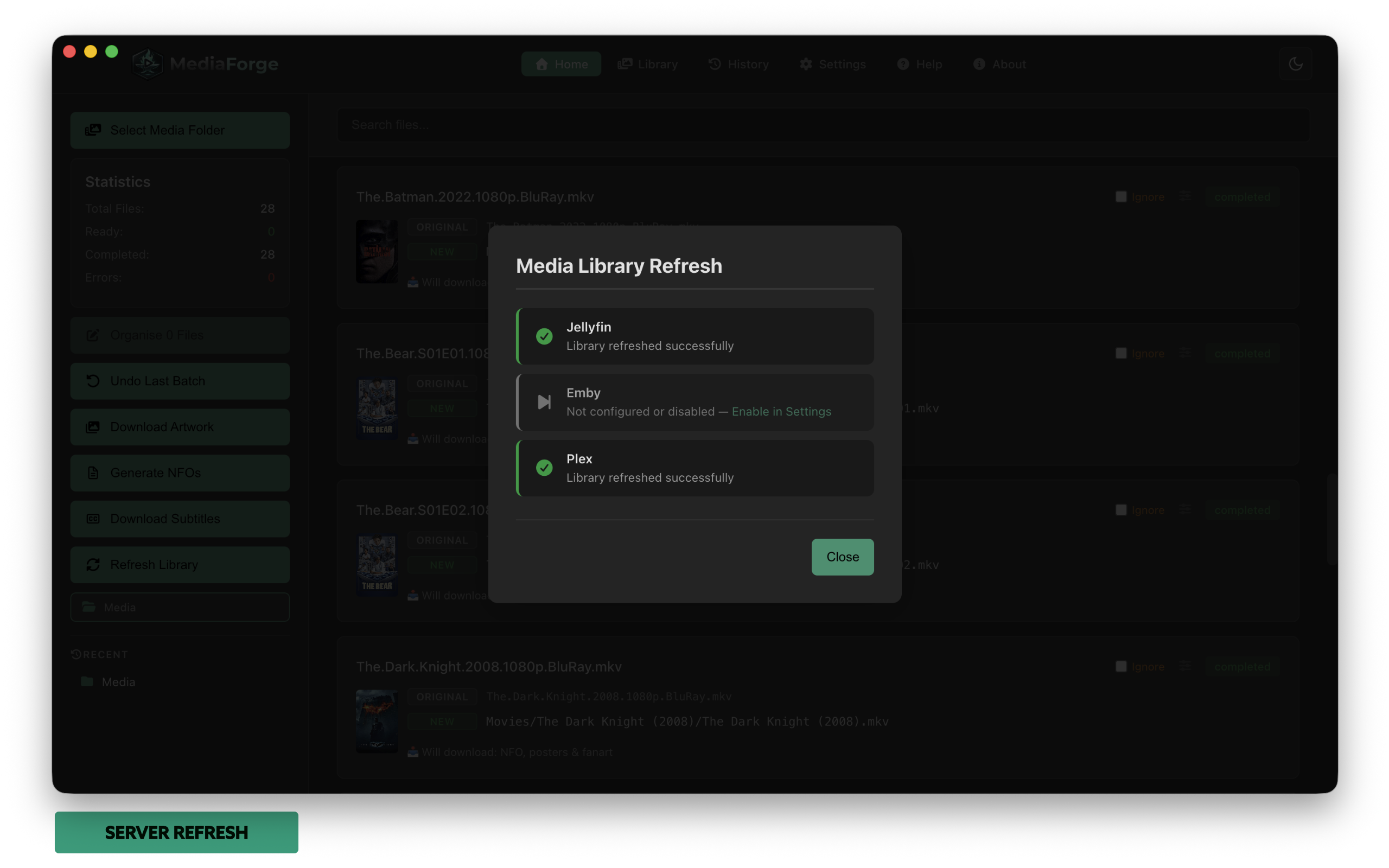Click the Statistics heading
The height and width of the screenshot is (868, 1389).
coord(118,182)
